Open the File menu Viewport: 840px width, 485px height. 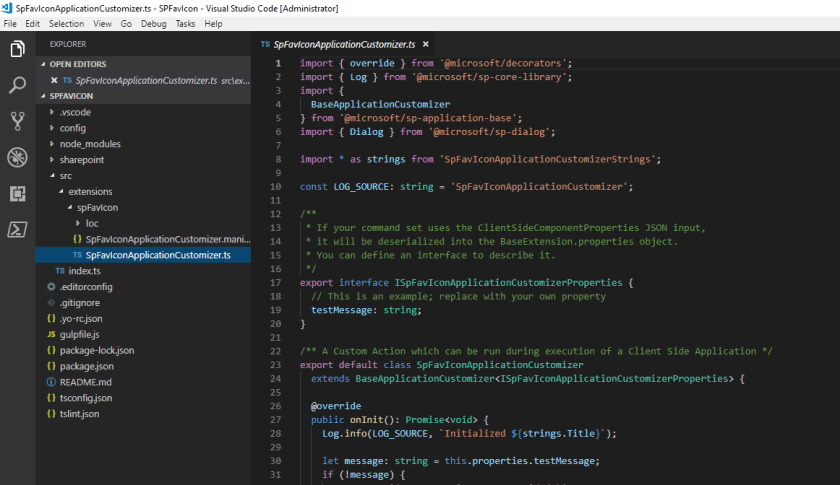[x=10, y=23]
